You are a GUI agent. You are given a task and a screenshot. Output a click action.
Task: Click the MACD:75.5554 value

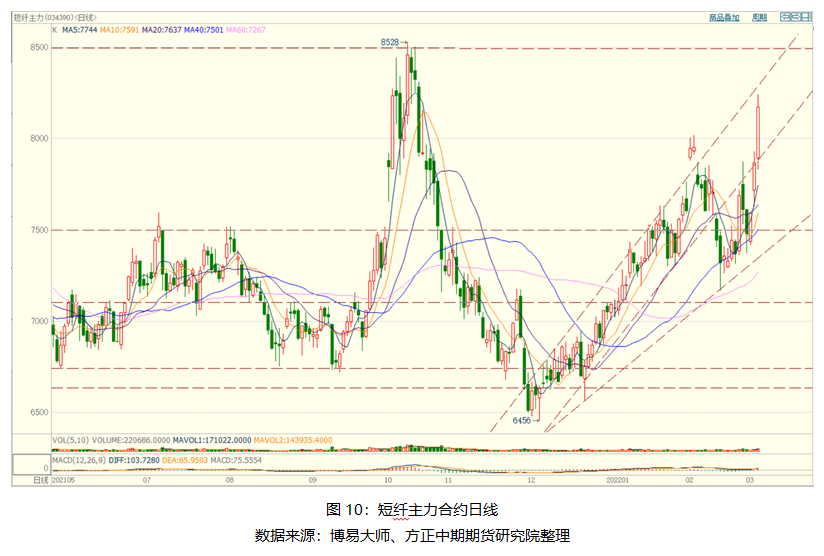(x=236, y=460)
